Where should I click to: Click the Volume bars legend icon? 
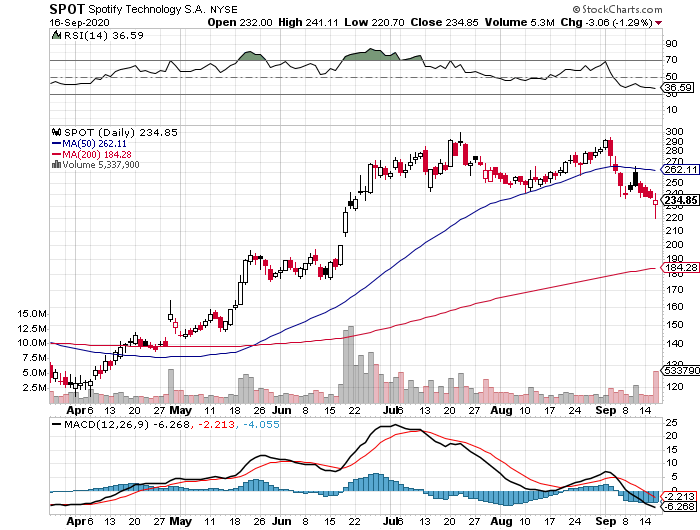(x=56, y=165)
